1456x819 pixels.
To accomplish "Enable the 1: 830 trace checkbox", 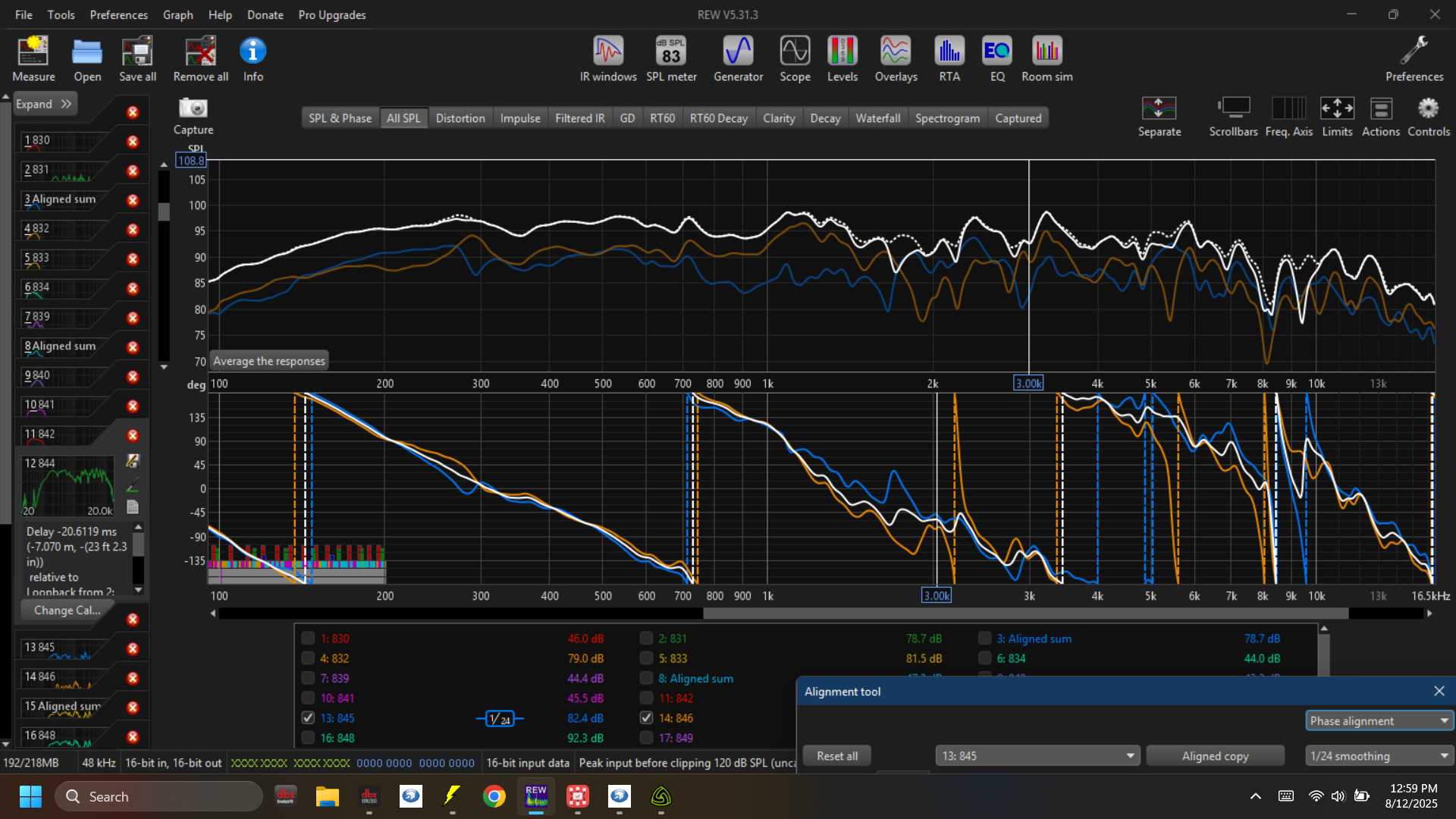I will click(x=308, y=639).
